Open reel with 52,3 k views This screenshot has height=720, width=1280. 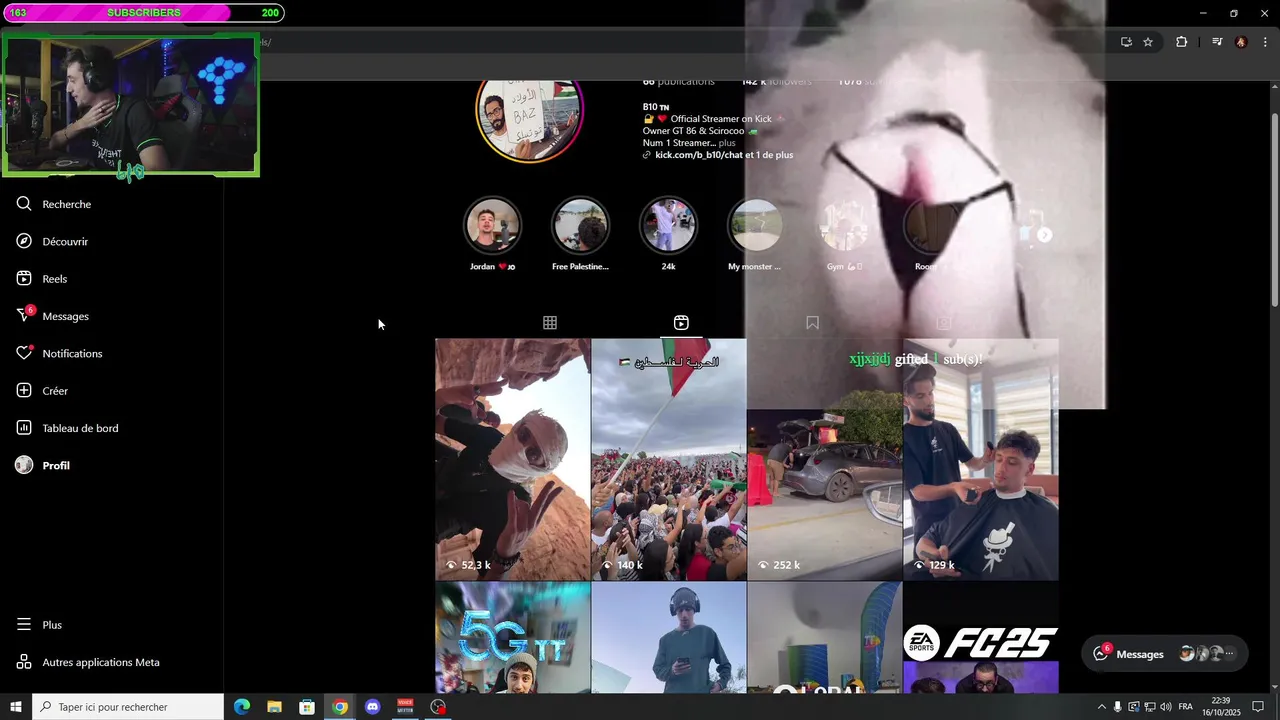513,459
